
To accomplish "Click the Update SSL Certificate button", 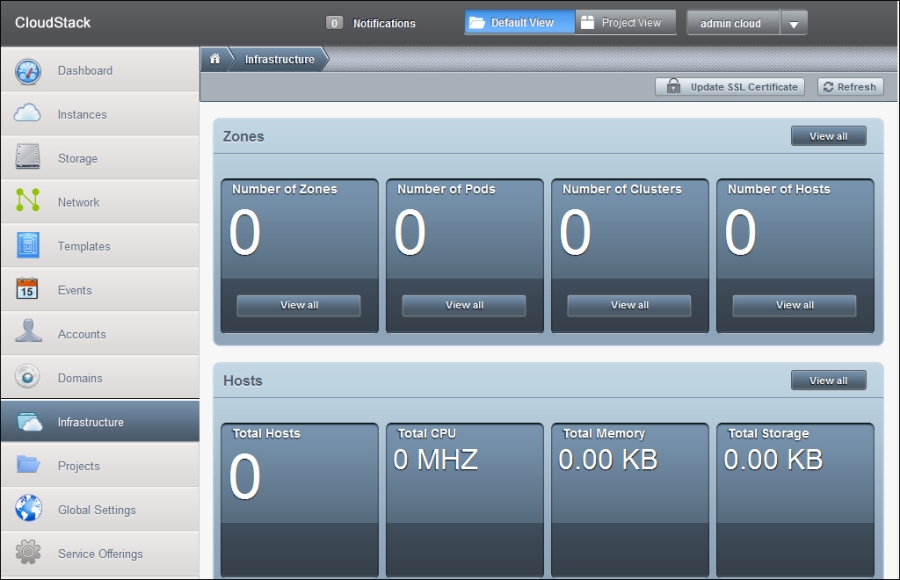I will point(731,87).
